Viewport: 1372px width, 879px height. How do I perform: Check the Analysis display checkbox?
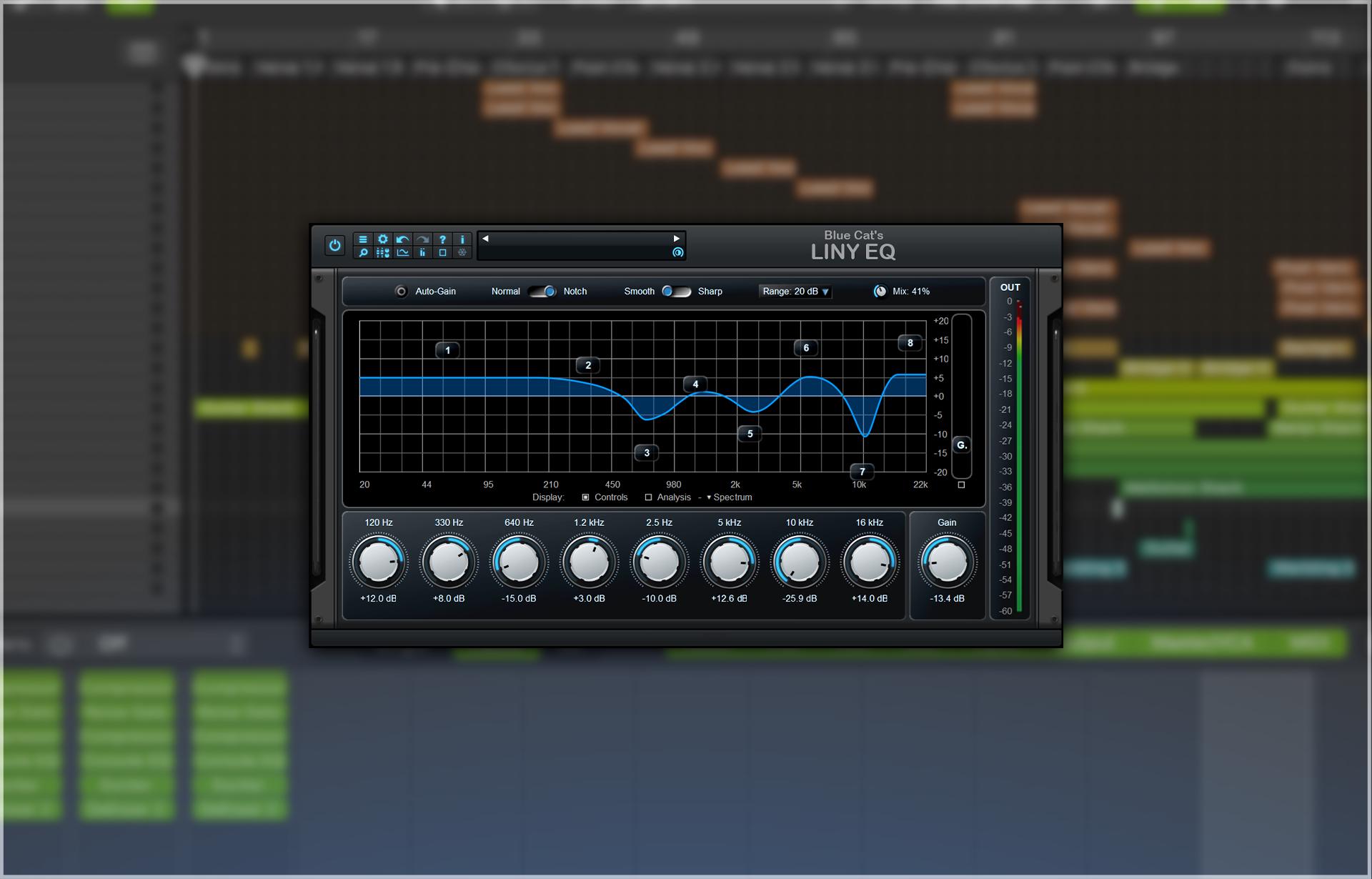pos(648,497)
